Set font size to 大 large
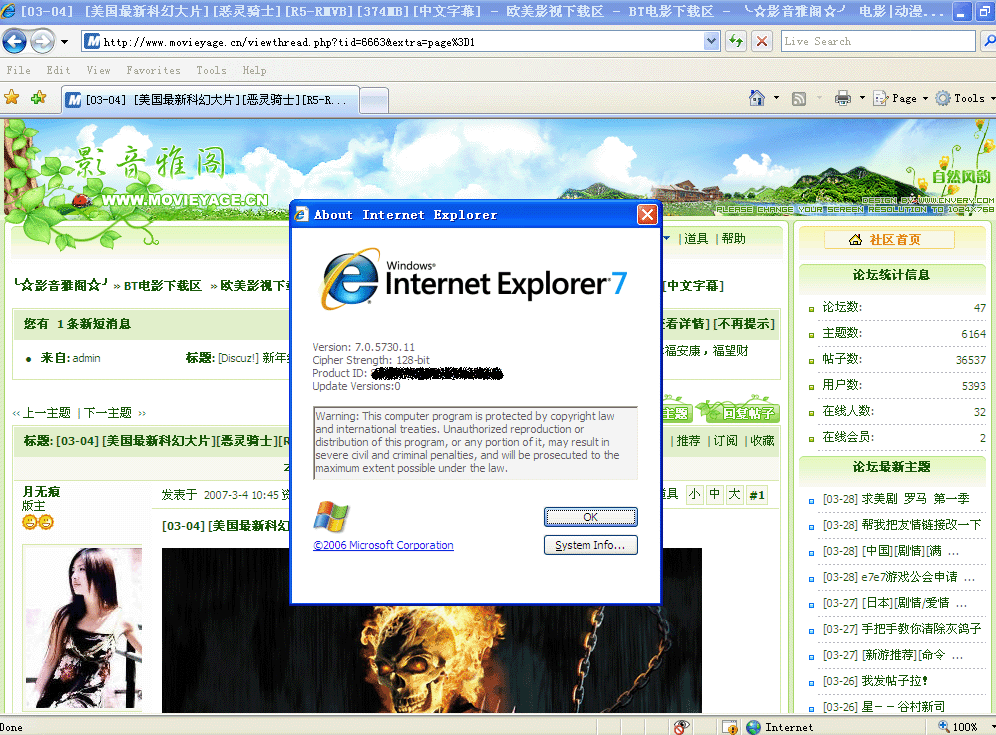The height and width of the screenshot is (735, 996). (734, 494)
